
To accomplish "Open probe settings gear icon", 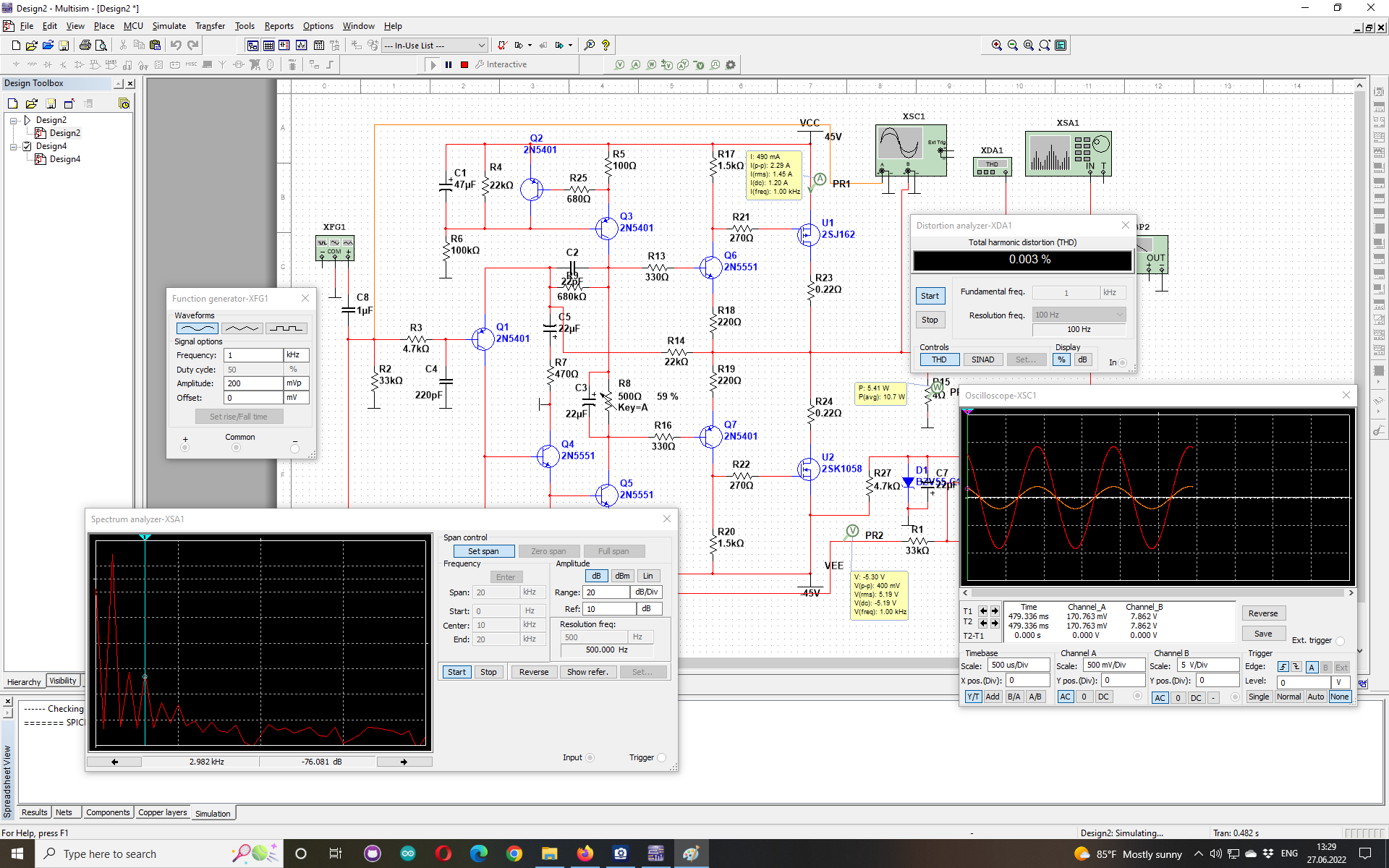I will tap(731, 64).
